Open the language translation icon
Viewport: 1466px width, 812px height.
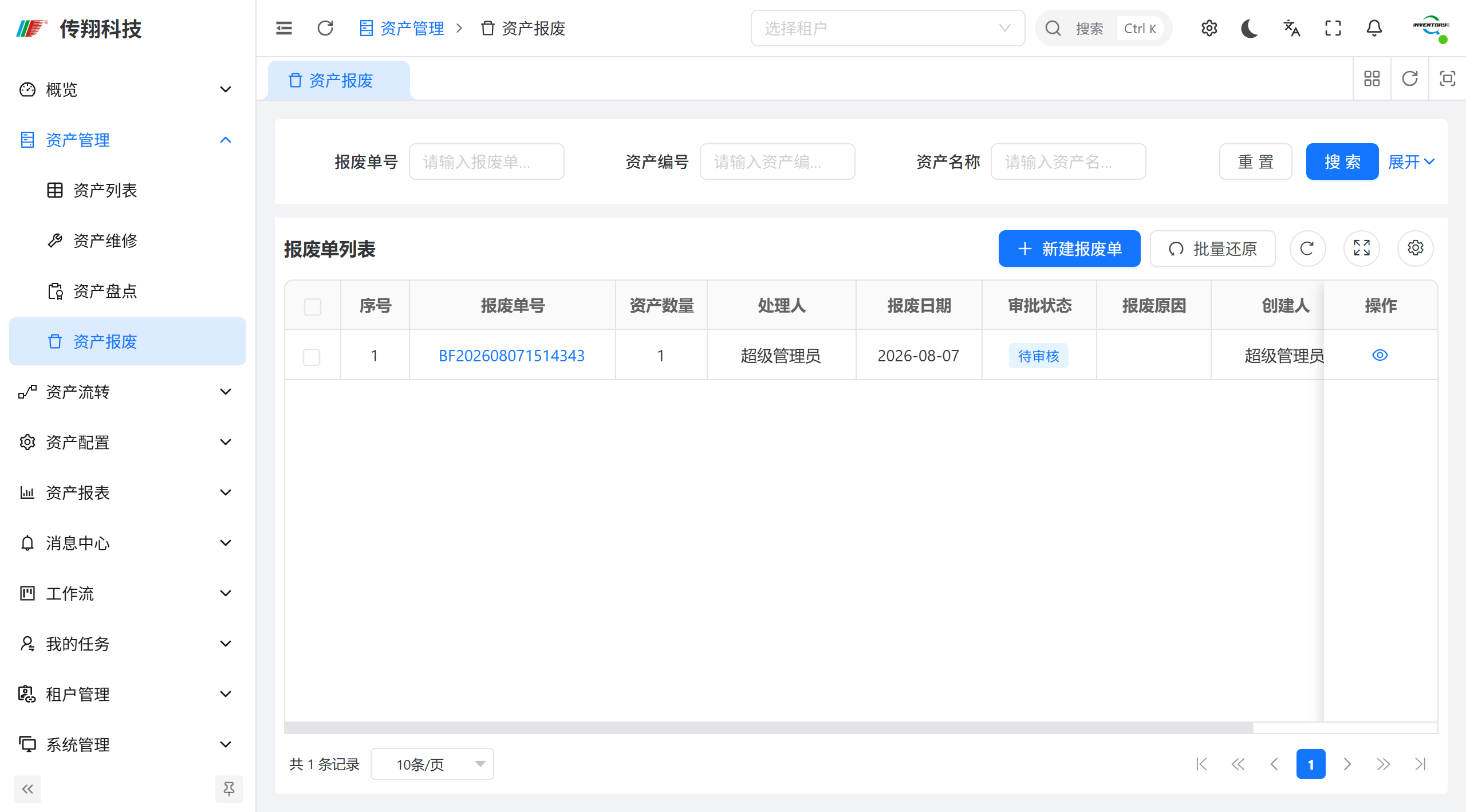[1291, 28]
